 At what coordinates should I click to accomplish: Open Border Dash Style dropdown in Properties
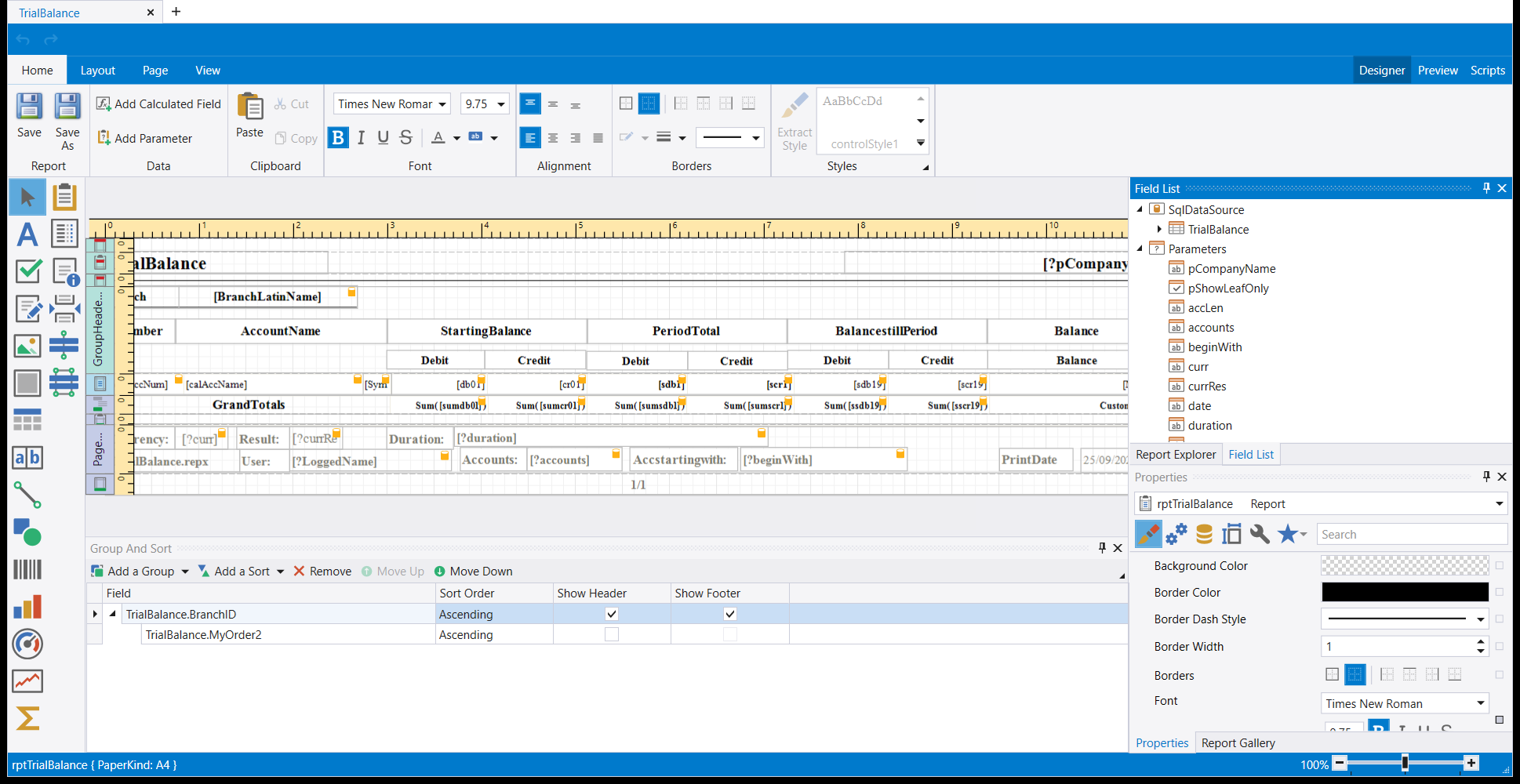1481,619
